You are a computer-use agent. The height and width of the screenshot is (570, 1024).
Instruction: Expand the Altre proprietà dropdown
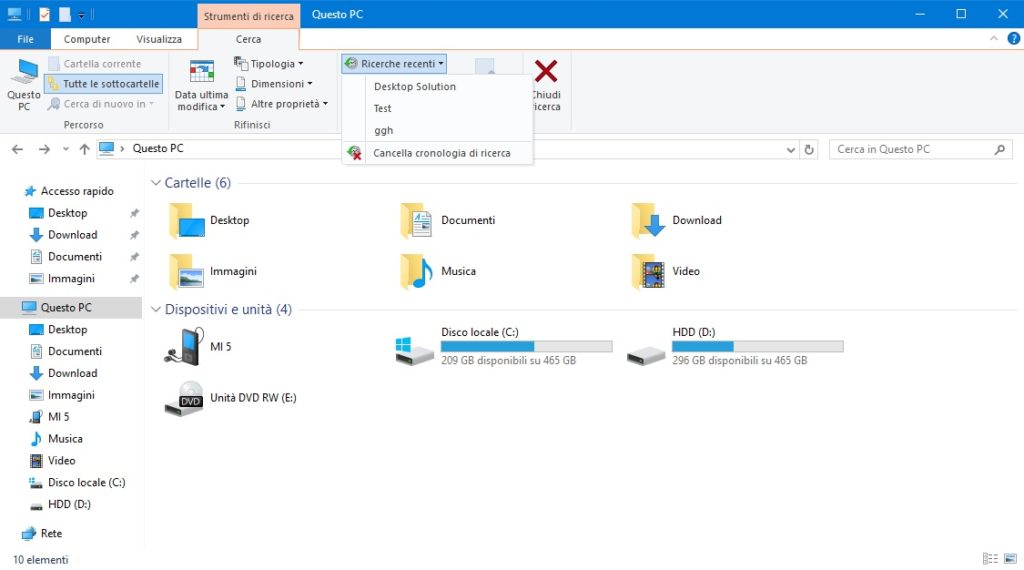pyautogui.click(x=282, y=104)
